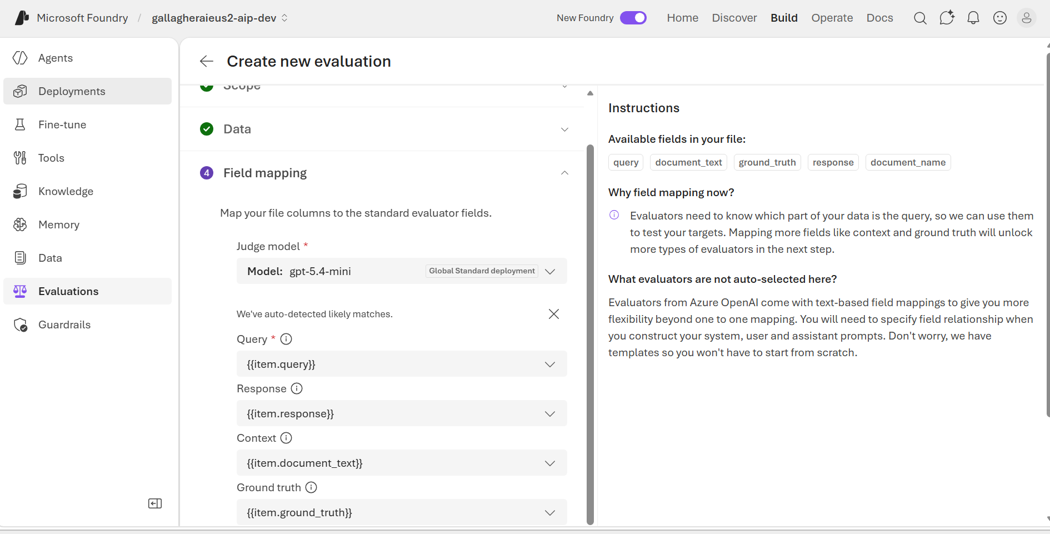Click the back arrow beside Create new evaluation
This screenshot has height=534, width=1050.
[x=206, y=62]
